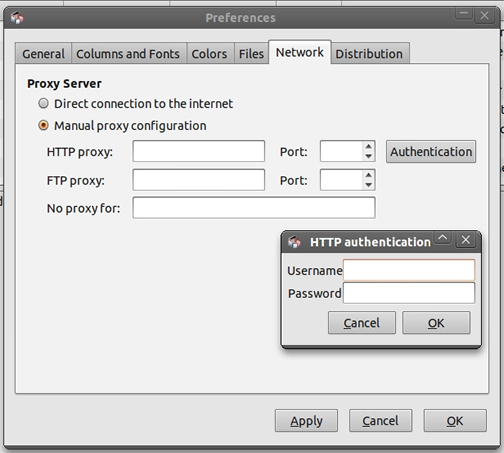Focus the No proxy for field
The width and height of the screenshot is (504, 453).
(254, 208)
